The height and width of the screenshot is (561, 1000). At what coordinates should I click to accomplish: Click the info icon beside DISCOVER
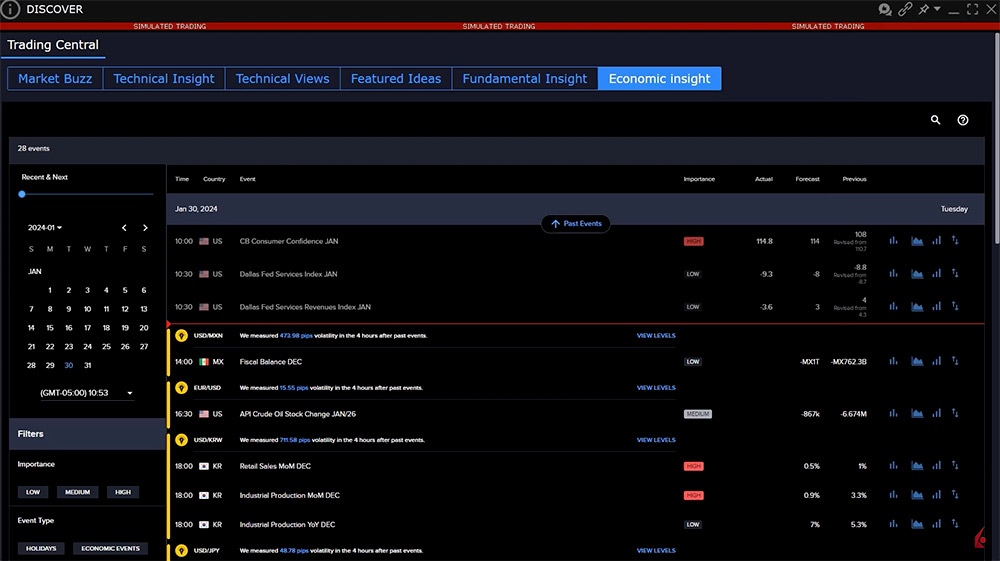[10, 10]
